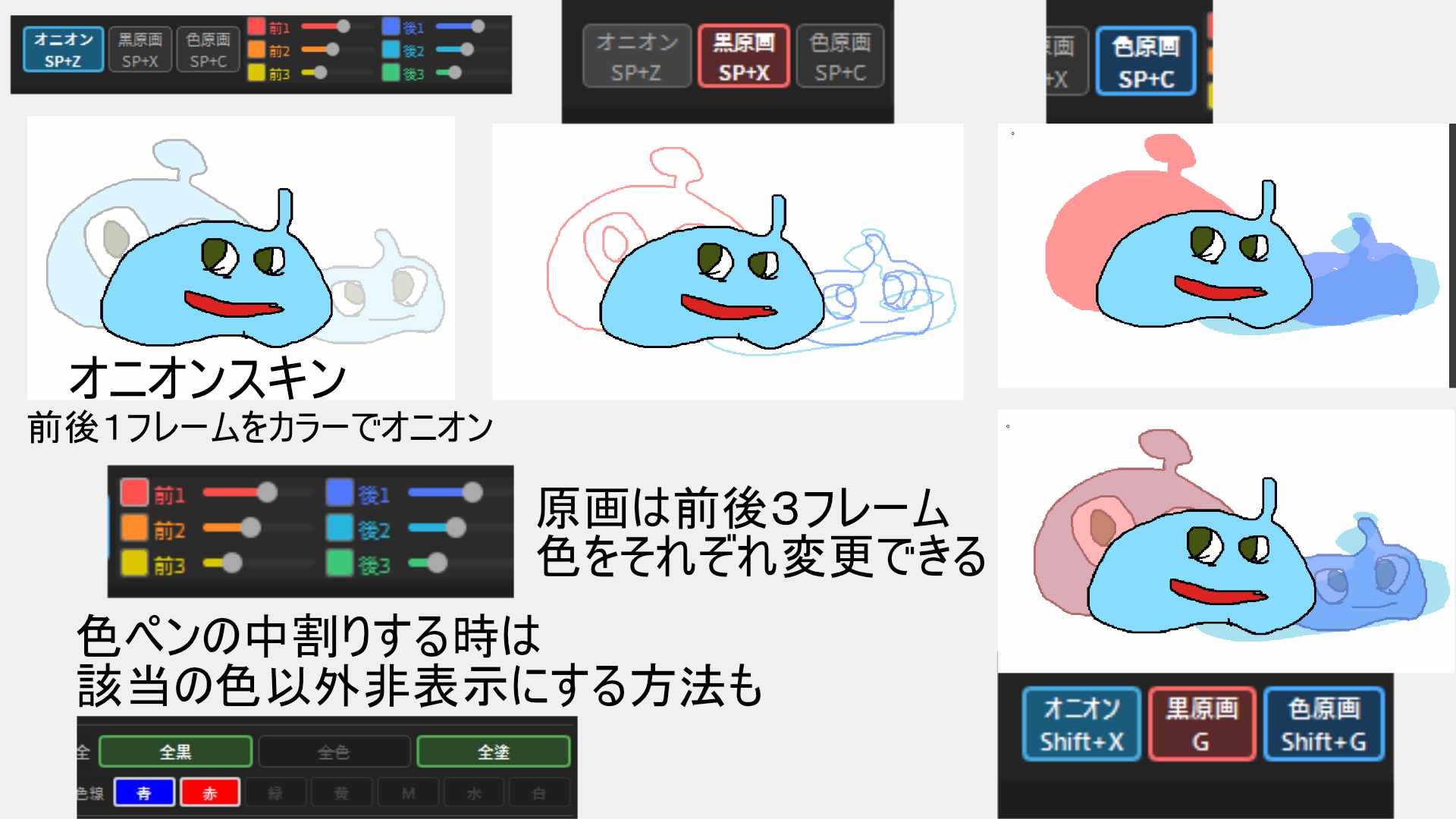Screen dimensions: 1456x819
Task: Click the large yellow 前3 color swatch
Action: coord(134,563)
